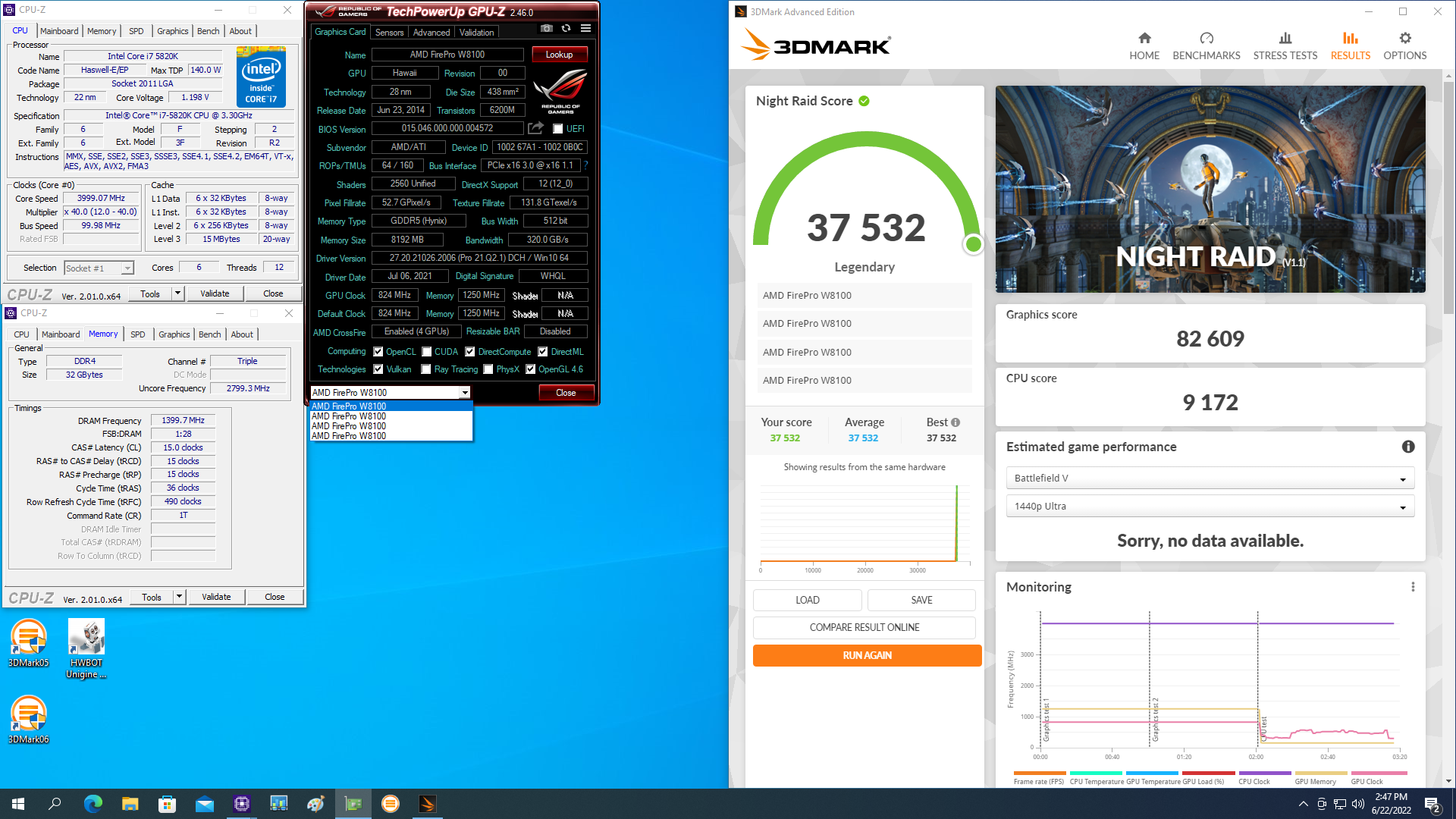Viewport: 1456px width, 819px height.
Task: Open the 3DMark05 desktop shortcut
Action: pos(29,643)
